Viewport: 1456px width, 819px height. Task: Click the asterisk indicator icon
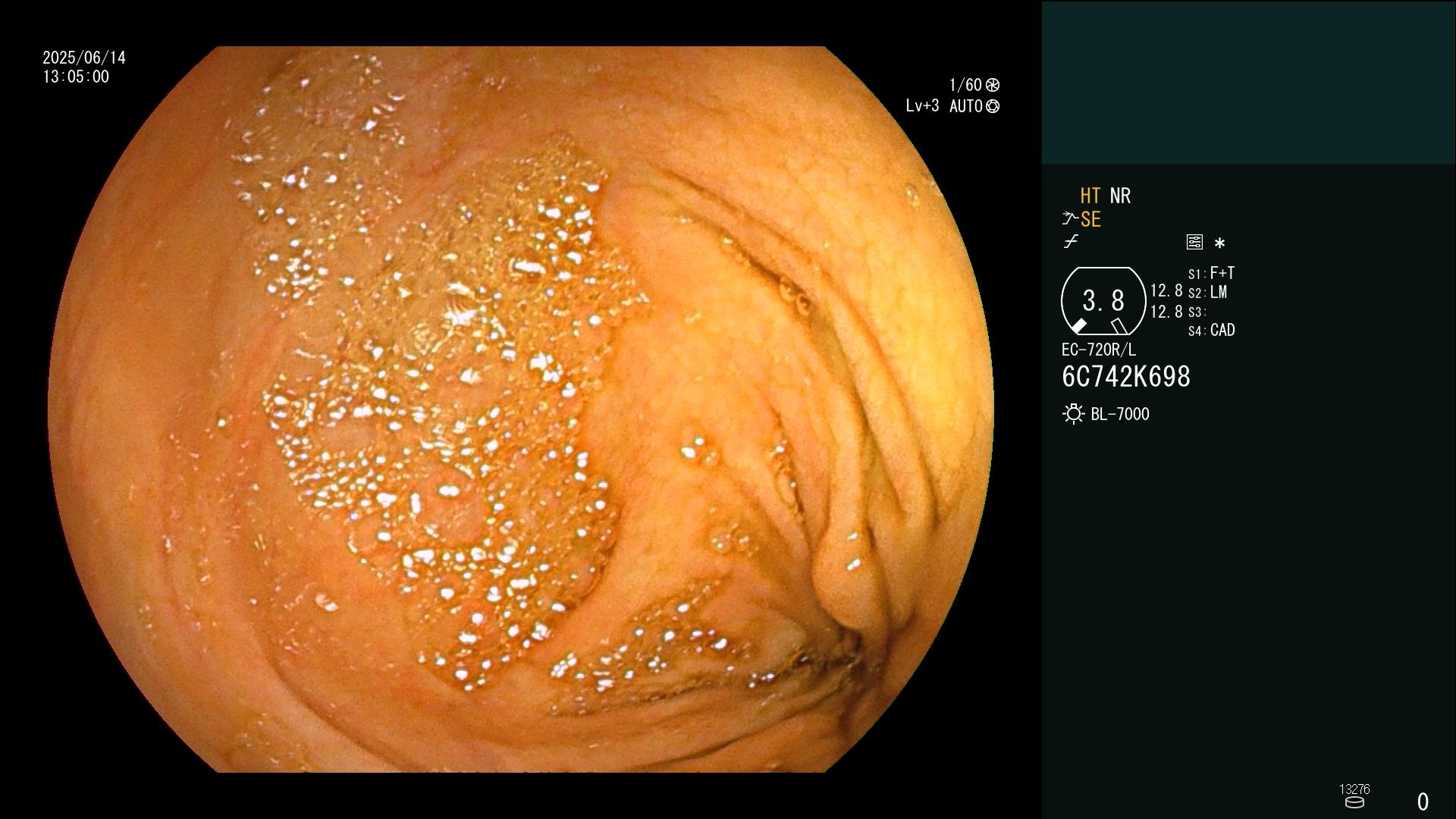point(1219,243)
